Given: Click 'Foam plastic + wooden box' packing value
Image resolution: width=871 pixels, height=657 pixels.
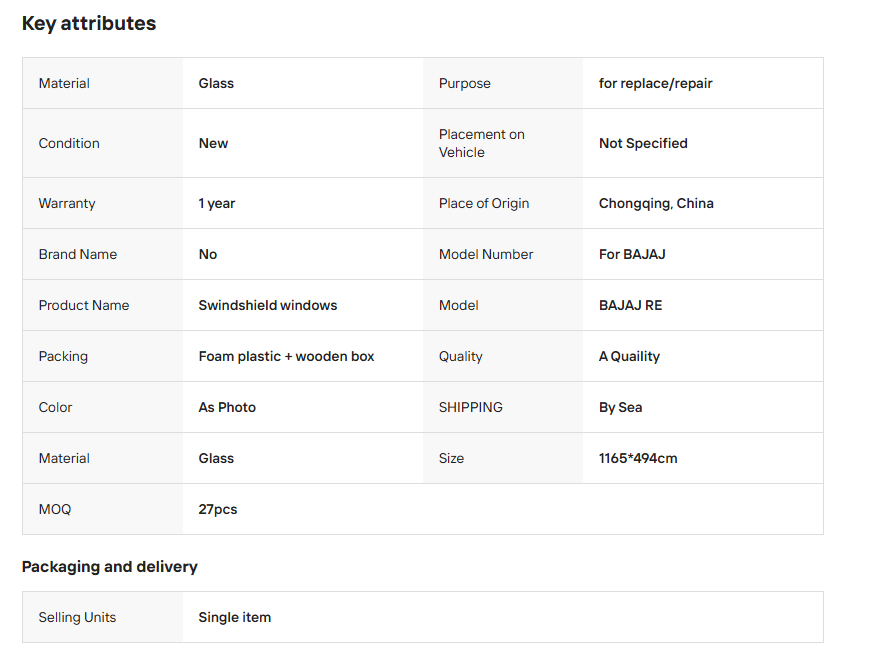Looking at the screenshot, I should (x=286, y=356).
